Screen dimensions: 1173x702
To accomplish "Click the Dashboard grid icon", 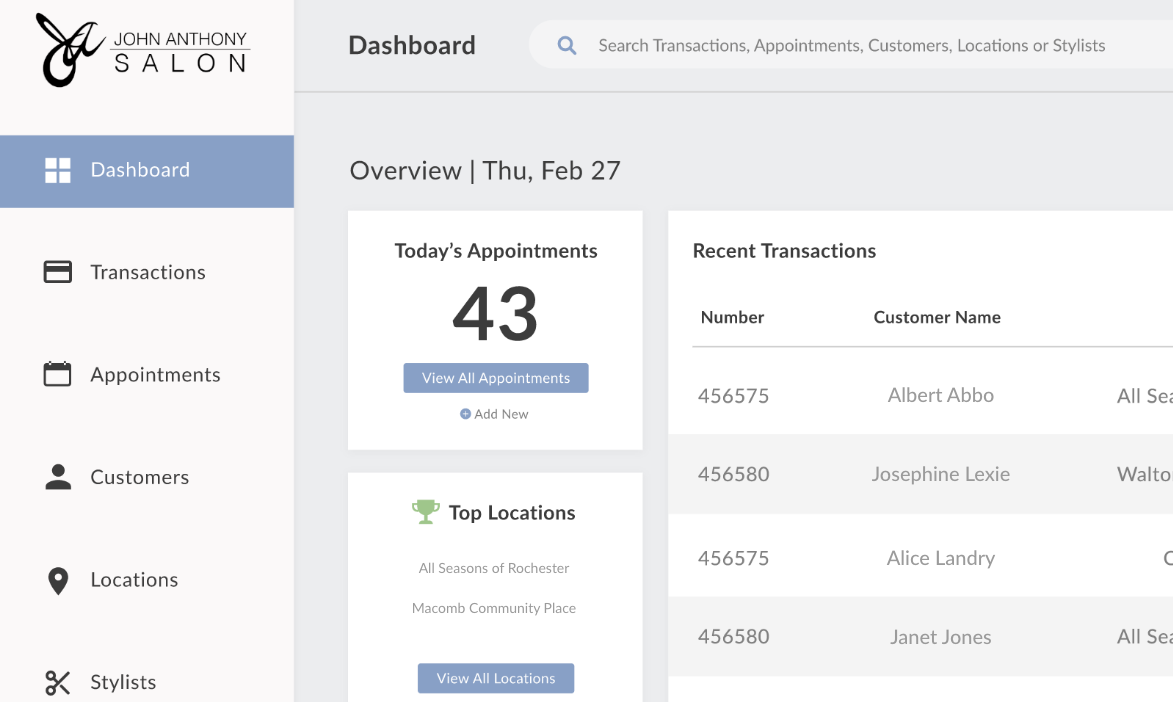I will [58, 170].
